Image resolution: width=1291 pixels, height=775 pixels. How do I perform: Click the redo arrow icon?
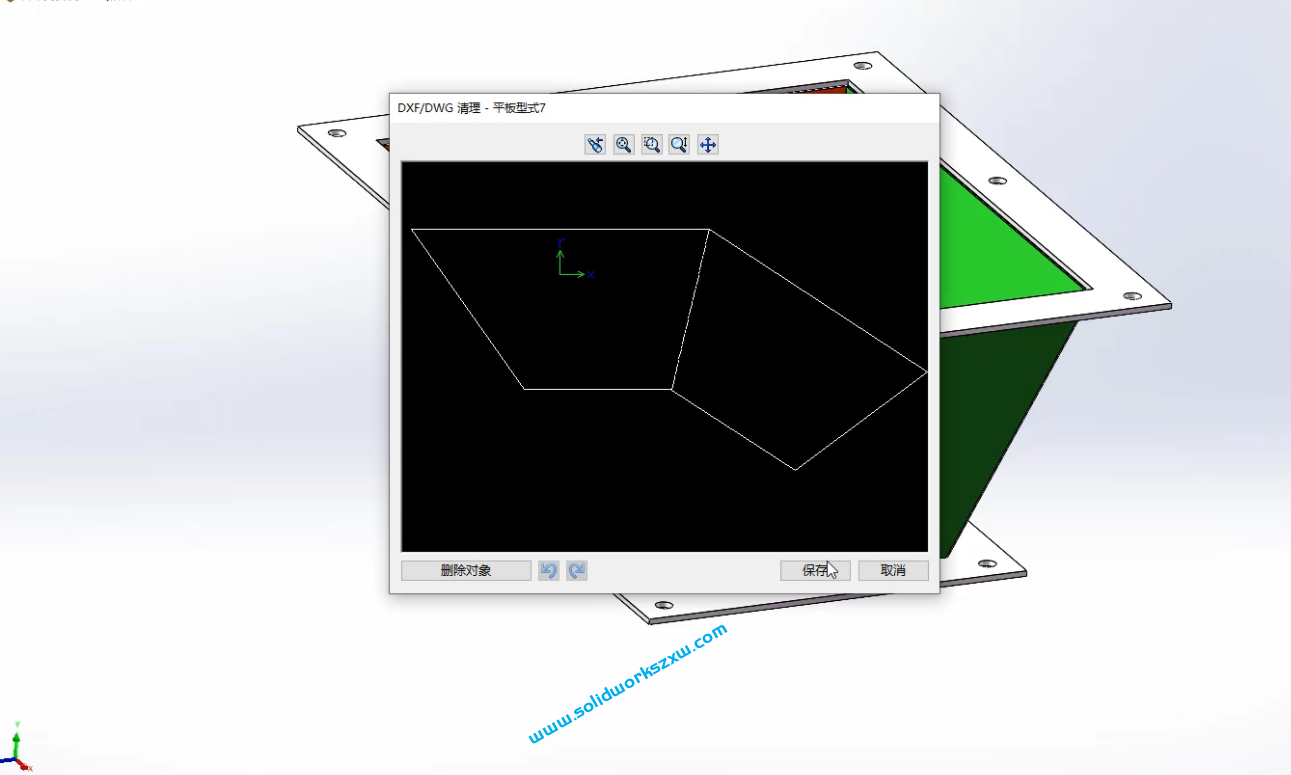tap(575, 570)
